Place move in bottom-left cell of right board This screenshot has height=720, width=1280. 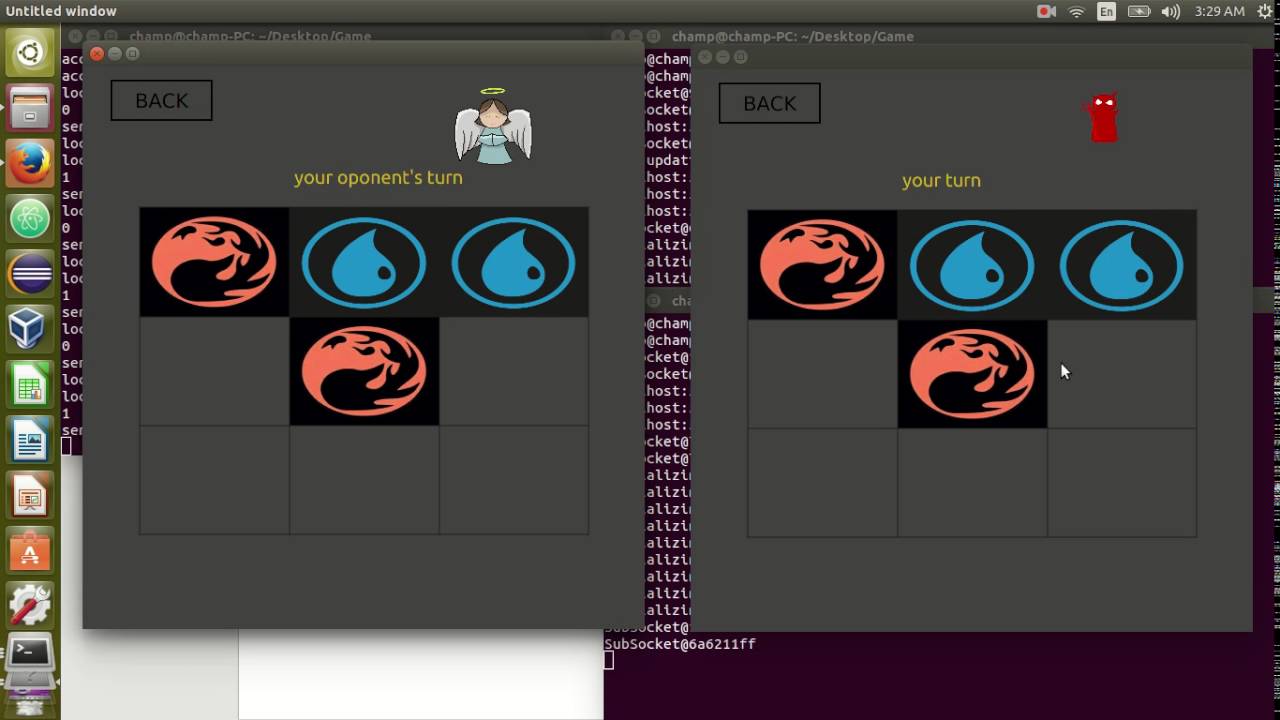pos(822,484)
